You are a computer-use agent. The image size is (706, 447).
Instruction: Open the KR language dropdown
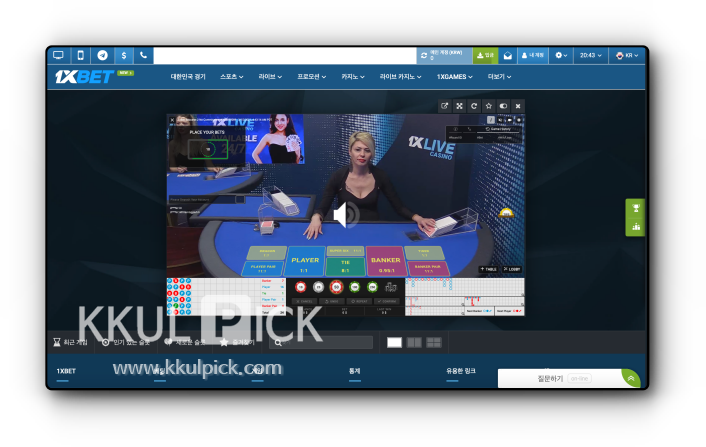627,55
